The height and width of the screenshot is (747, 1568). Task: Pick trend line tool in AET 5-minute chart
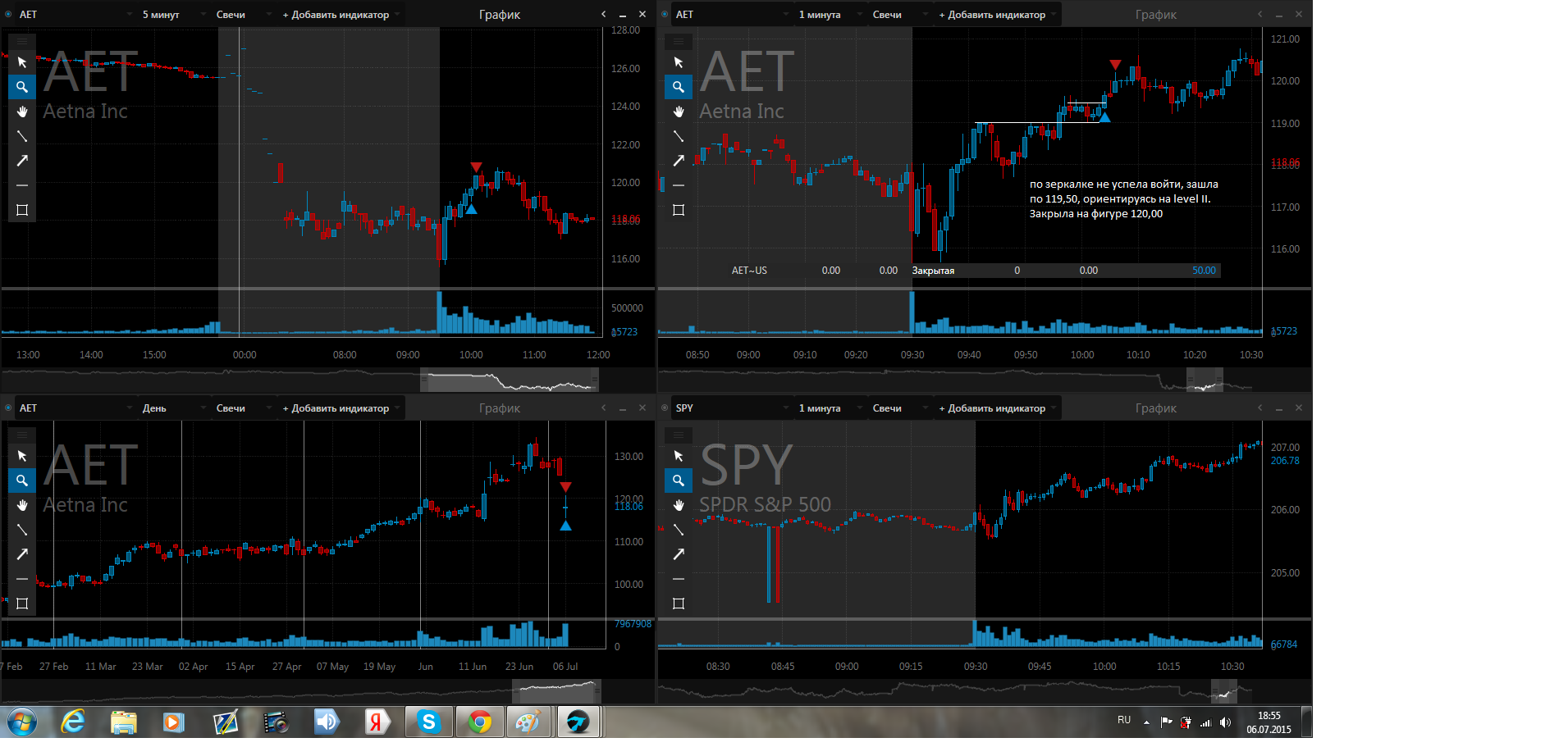22,136
